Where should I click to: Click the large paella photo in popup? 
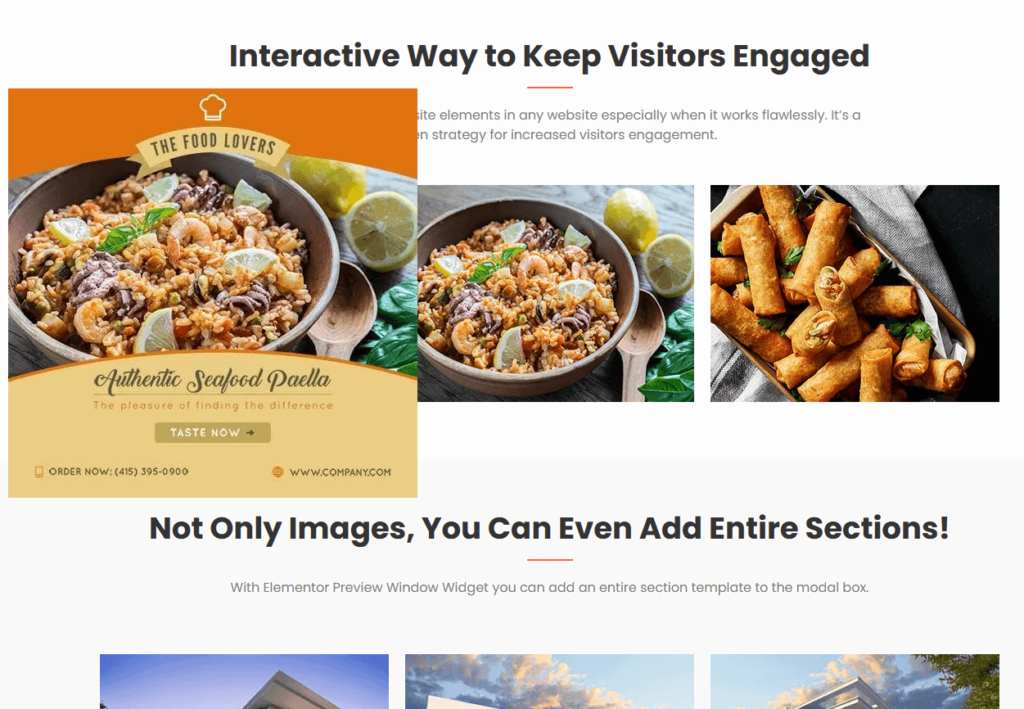tap(213, 261)
